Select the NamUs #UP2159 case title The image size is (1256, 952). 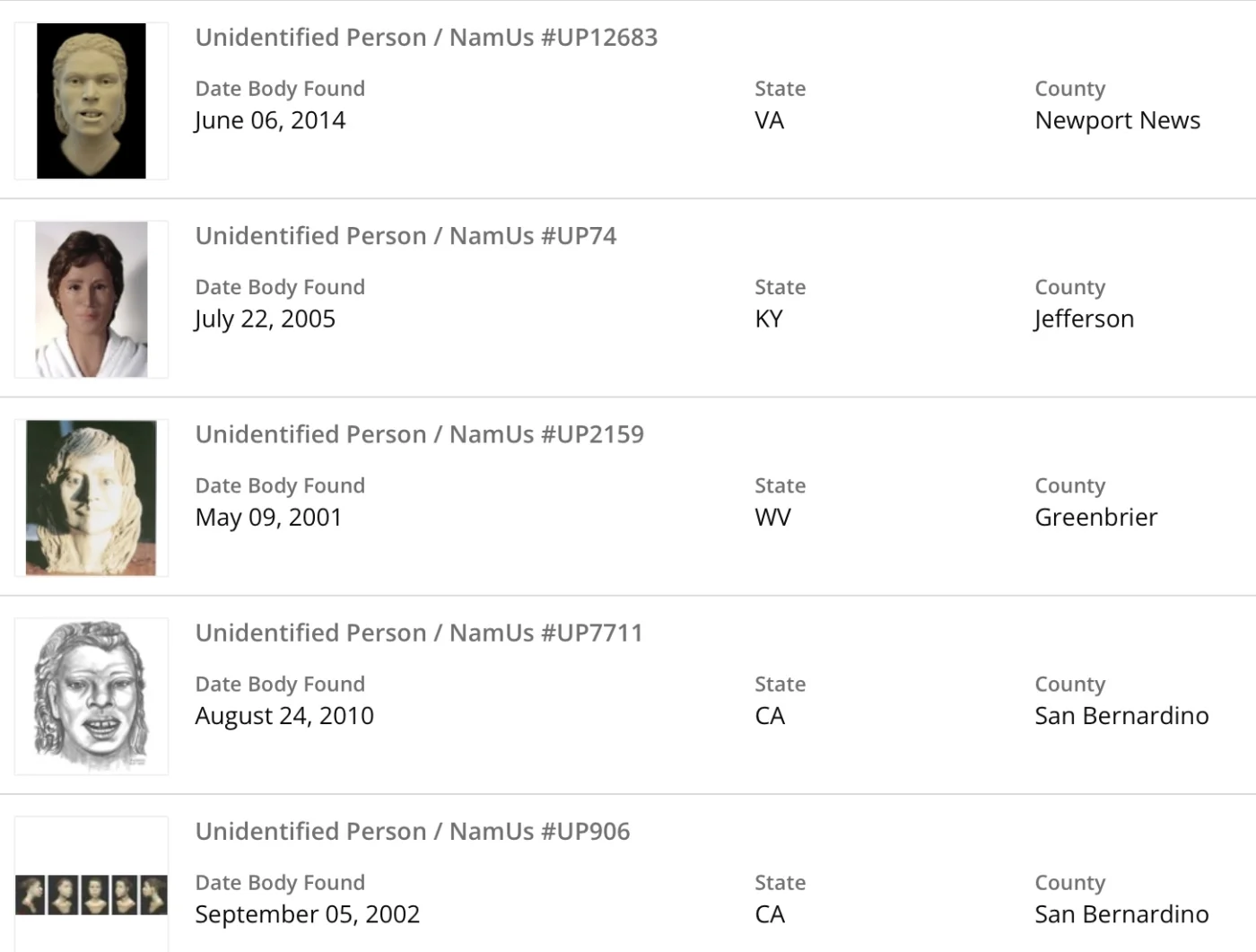419,434
